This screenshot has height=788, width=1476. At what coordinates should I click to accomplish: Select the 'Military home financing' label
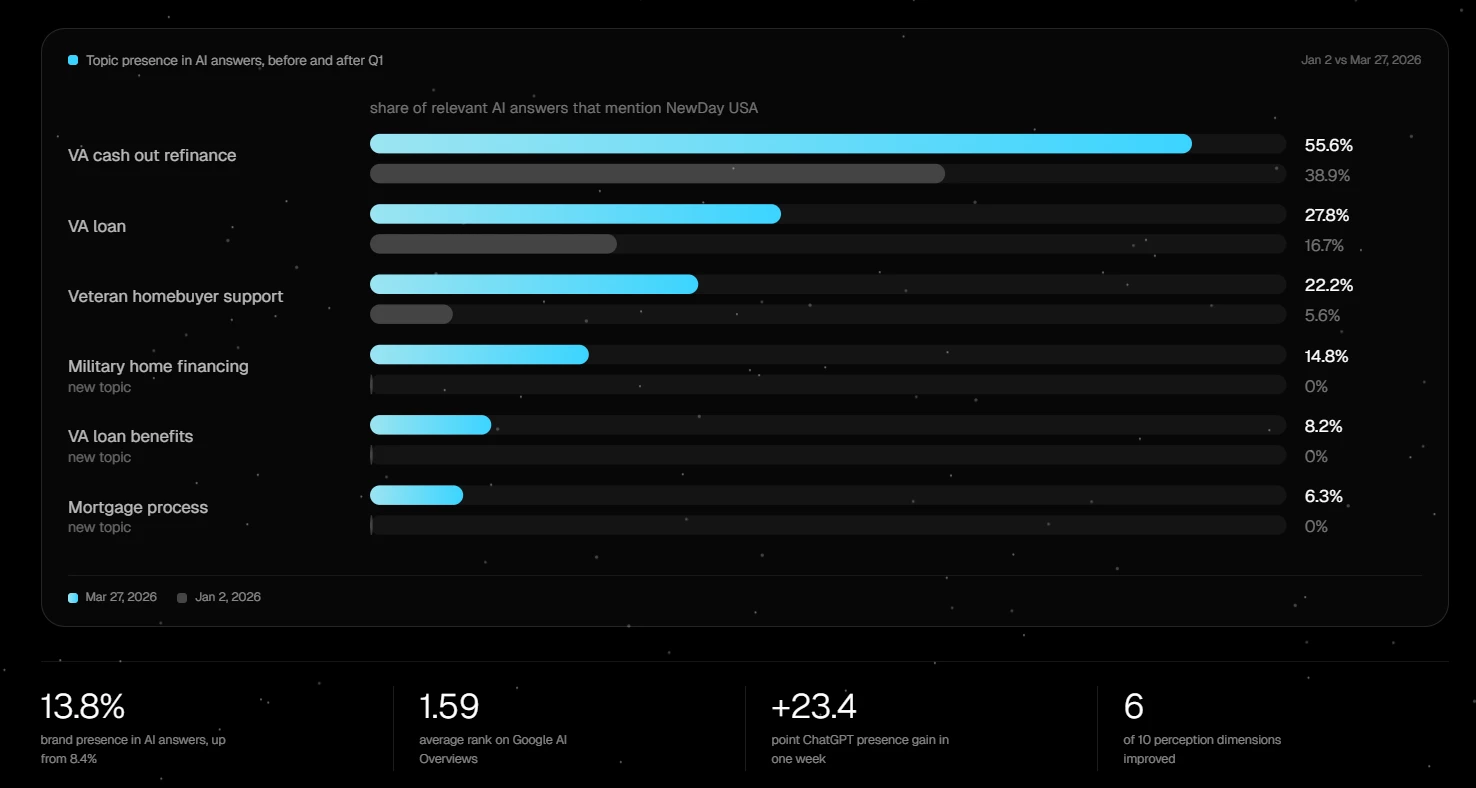click(158, 366)
